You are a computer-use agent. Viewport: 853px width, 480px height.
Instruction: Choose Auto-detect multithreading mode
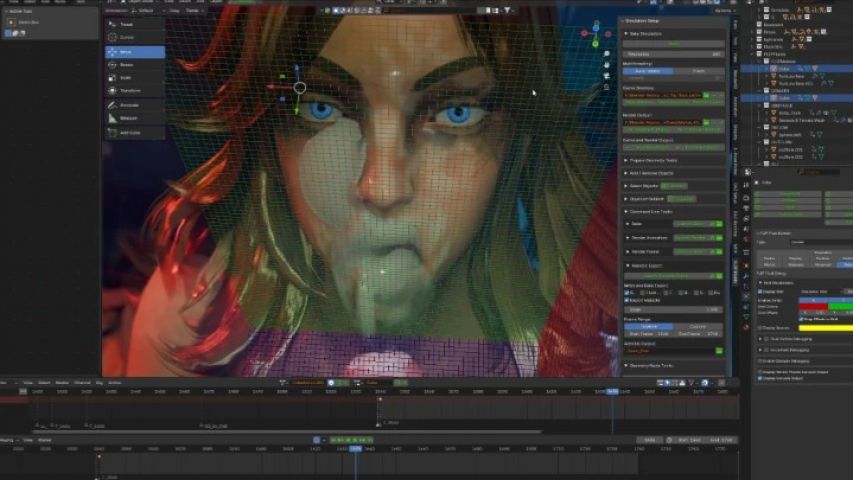tap(648, 71)
